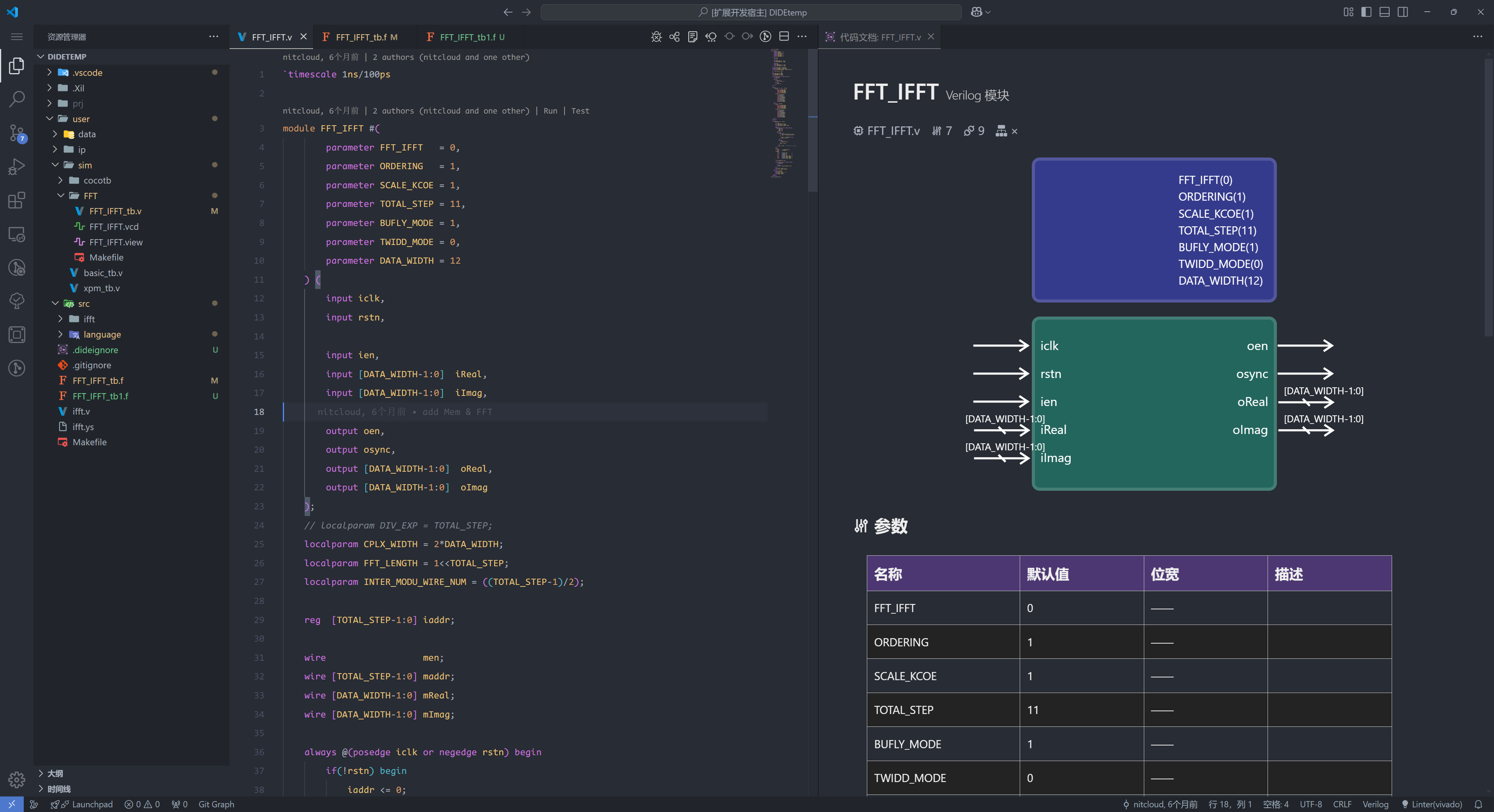This screenshot has width=1494, height=812.
Task: Toggle the secondary sidebar icon in titlebar
Action: [x=1403, y=12]
